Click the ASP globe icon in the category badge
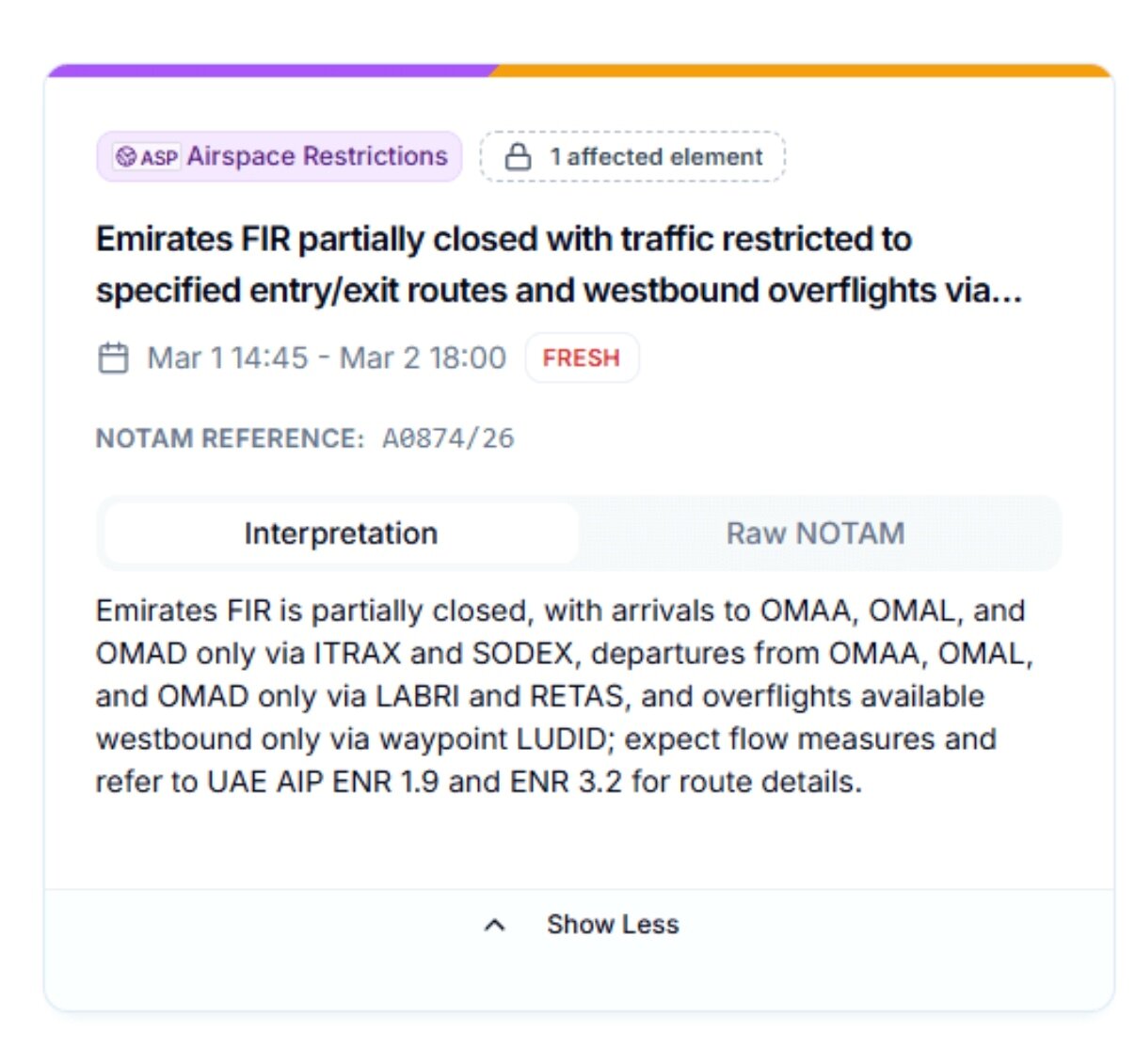This screenshot has width=1135, height=1064. click(x=129, y=156)
